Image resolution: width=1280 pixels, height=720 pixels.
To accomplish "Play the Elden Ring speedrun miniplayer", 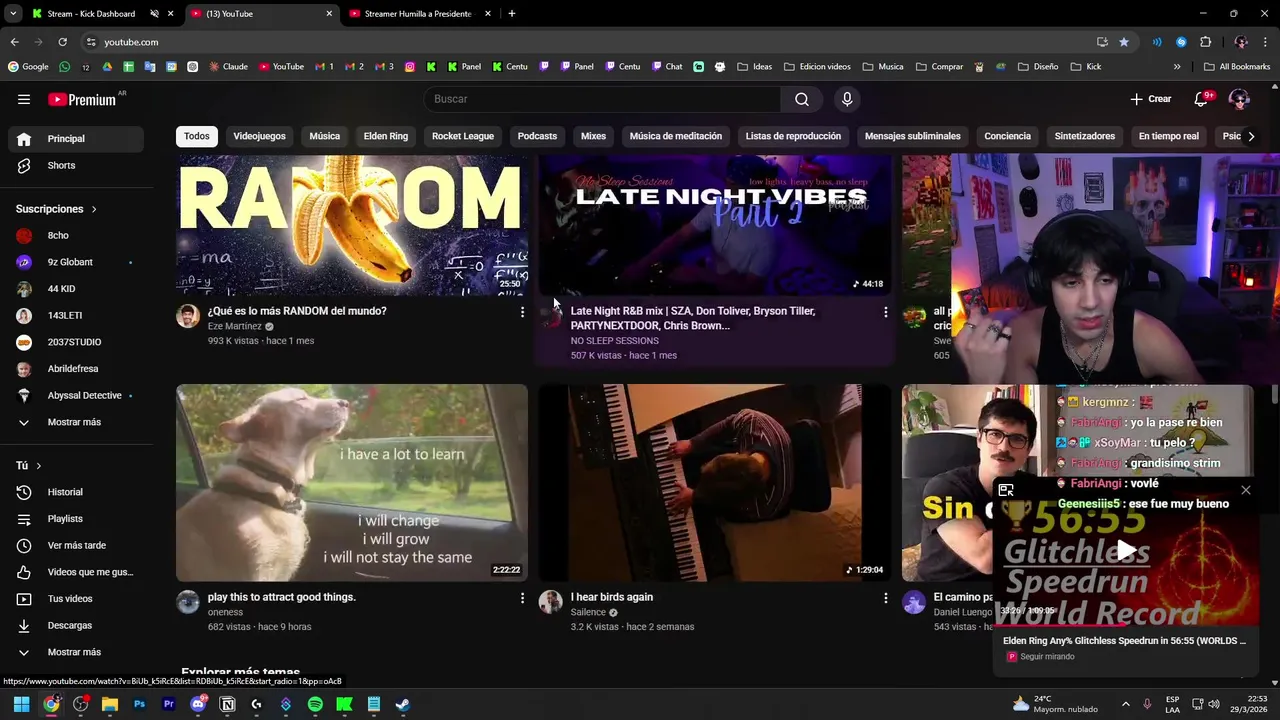I will (x=1126, y=550).
